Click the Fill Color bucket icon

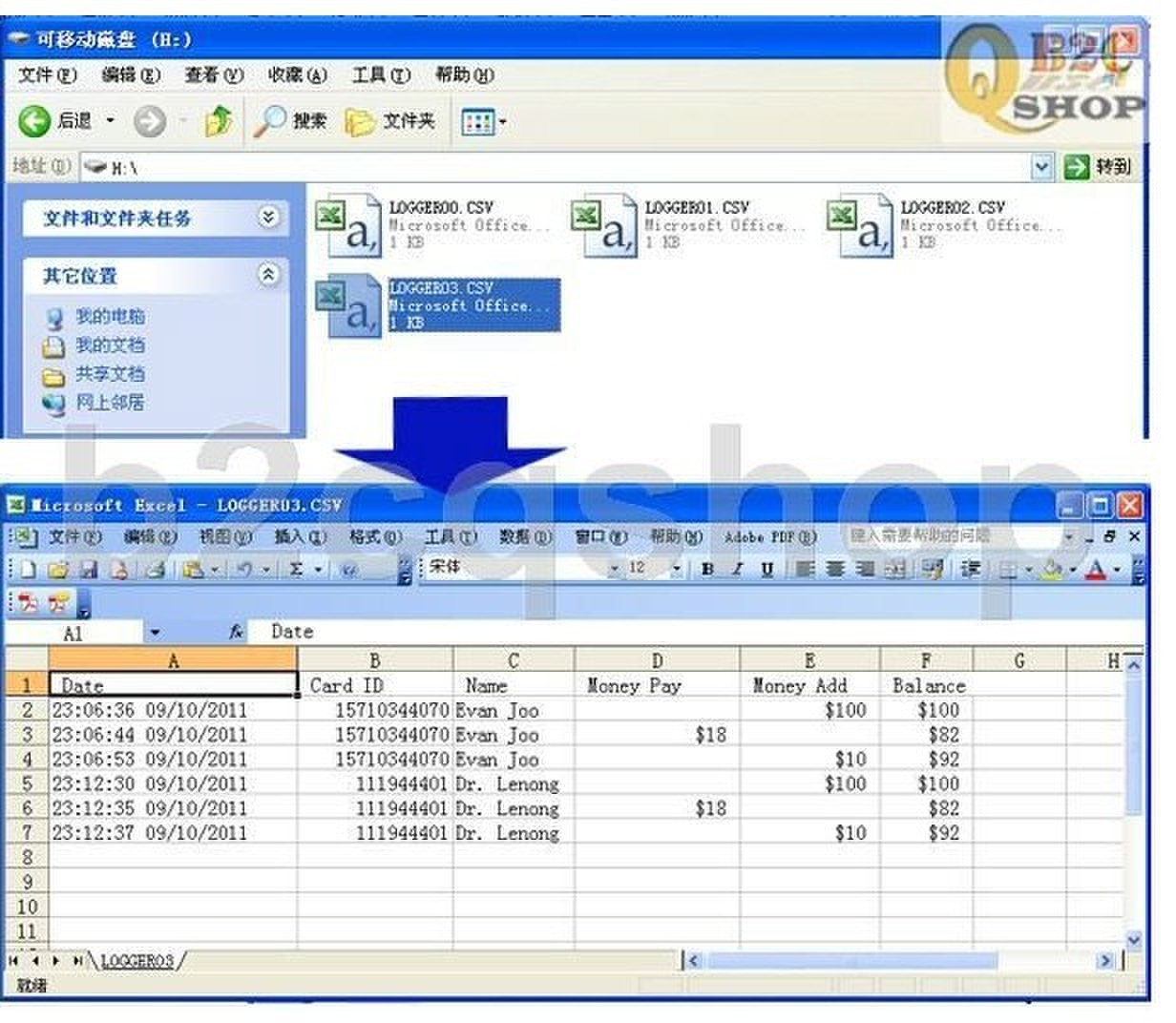point(1052,571)
